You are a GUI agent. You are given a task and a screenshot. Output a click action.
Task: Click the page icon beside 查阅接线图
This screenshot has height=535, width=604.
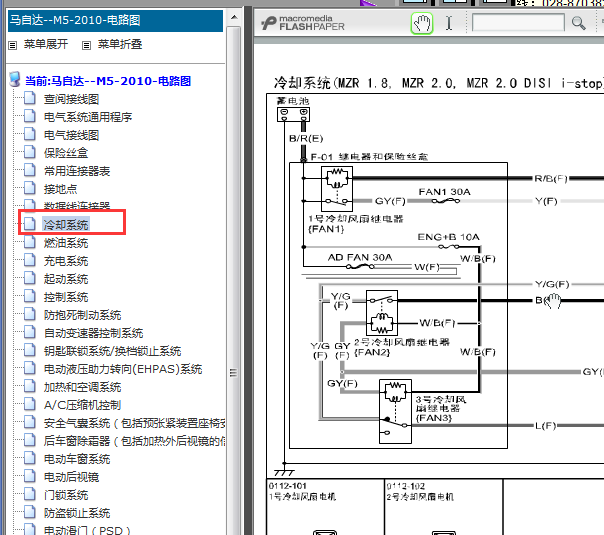(30, 98)
